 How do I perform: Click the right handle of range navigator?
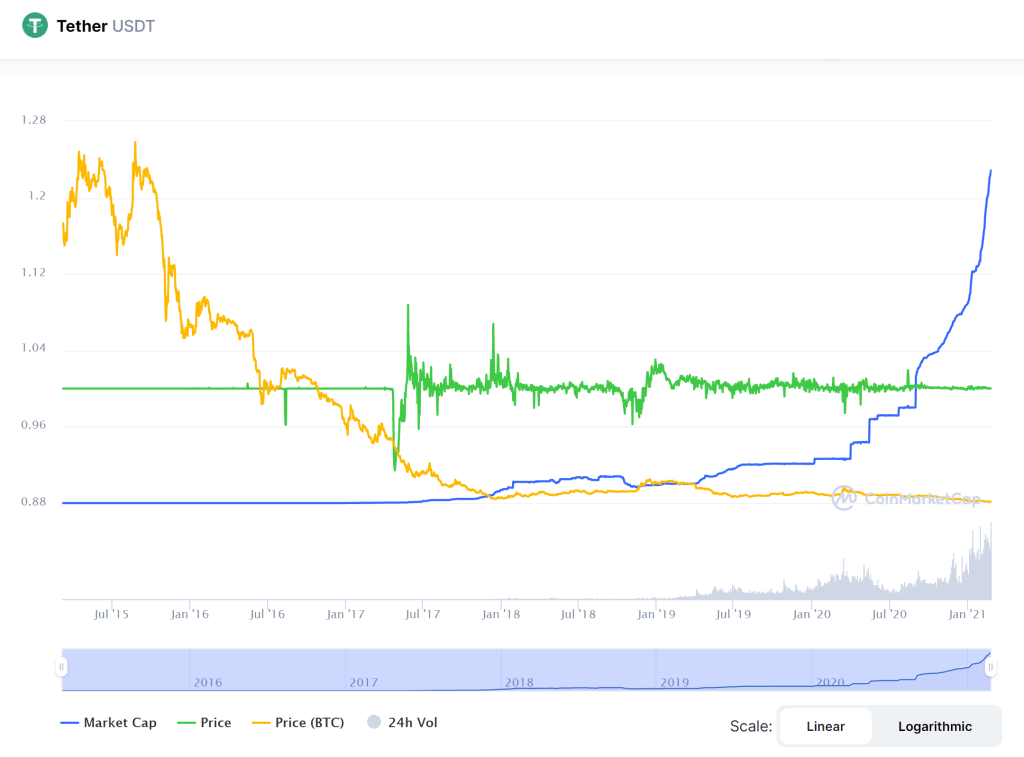point(990,667)
